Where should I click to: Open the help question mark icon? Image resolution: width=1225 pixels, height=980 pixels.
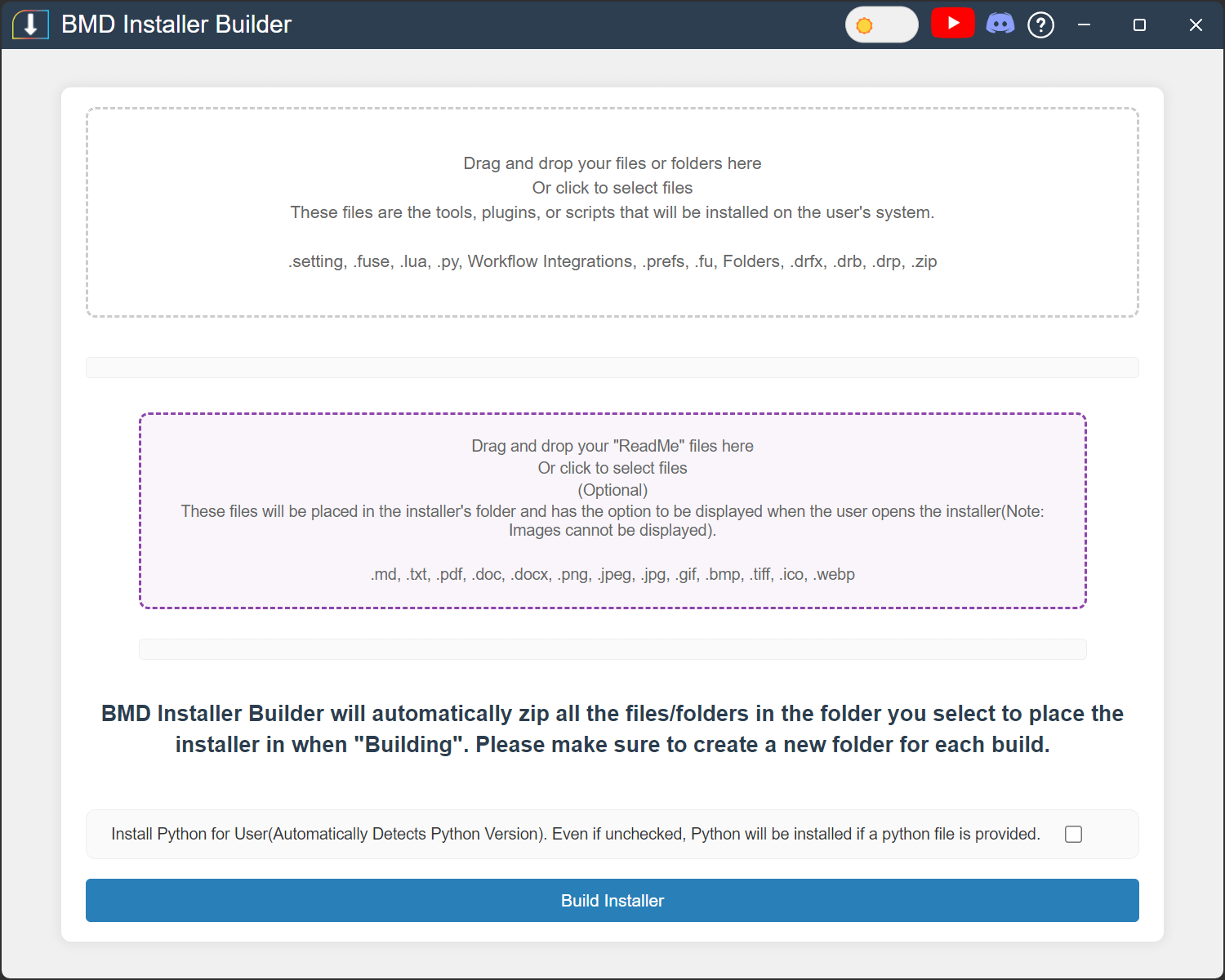point(1040,25)
